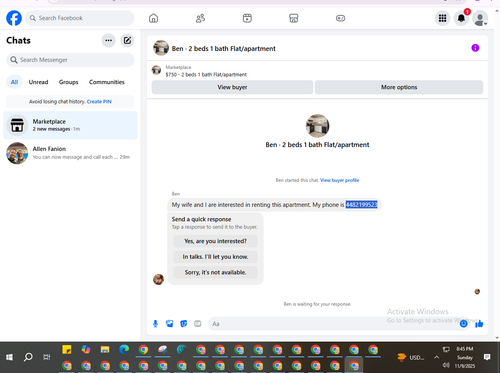Viewport: 500px width, 373px height.
Task: Click listing thumbnail in chat header
Action: pos(161,48)
